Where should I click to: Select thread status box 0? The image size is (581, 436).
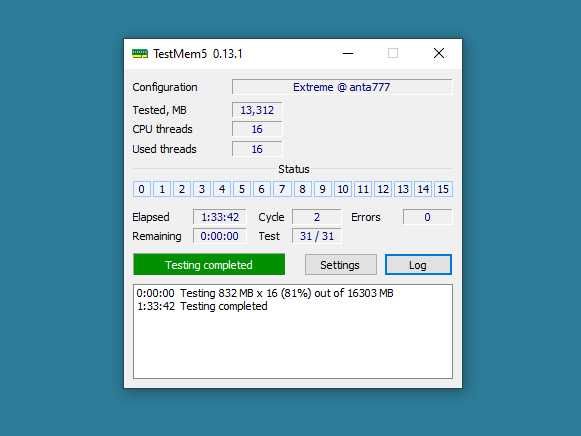pyautogui.click(x=142, y=189)
